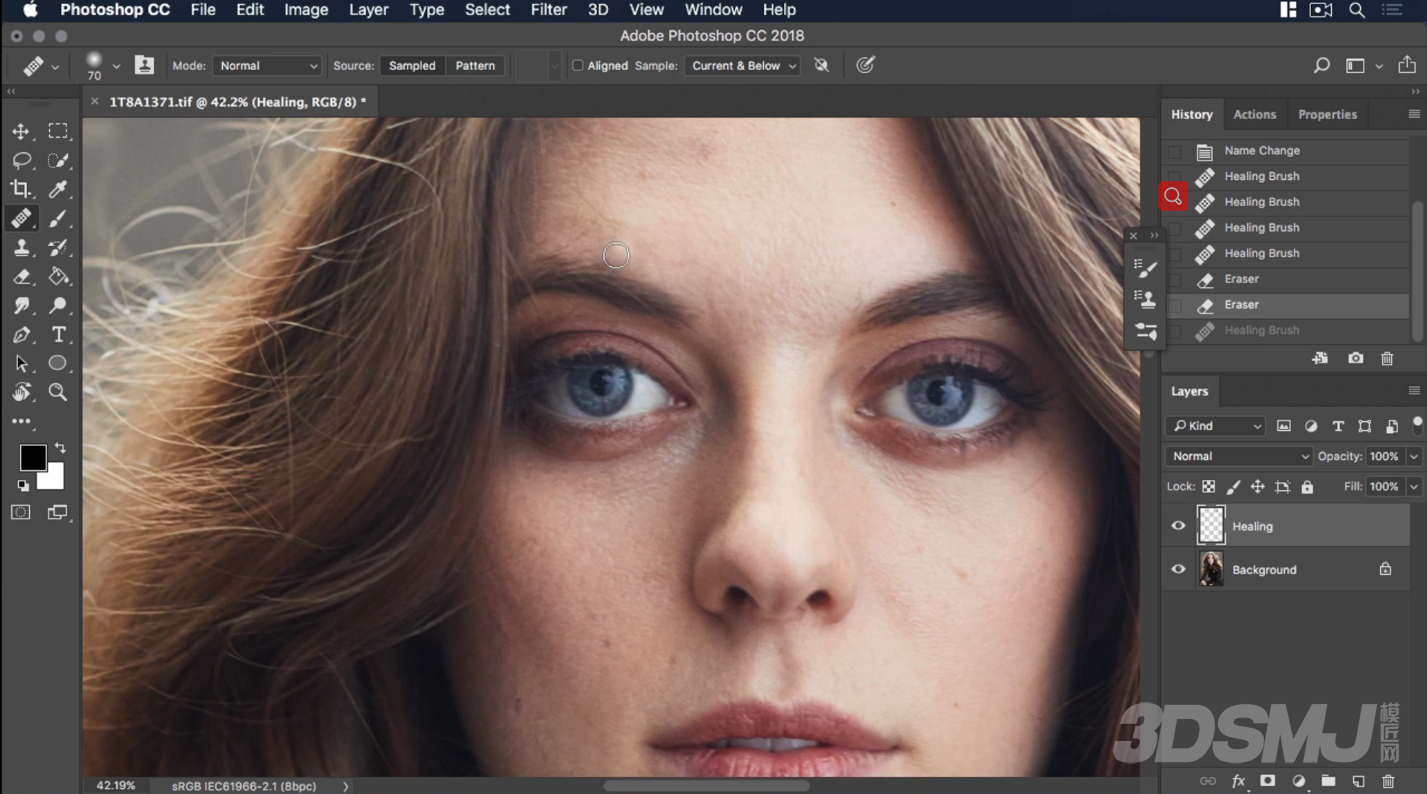Open Sample dropdown showing Current & Below
1427x794 pixels.
click(x=742, y=66)
